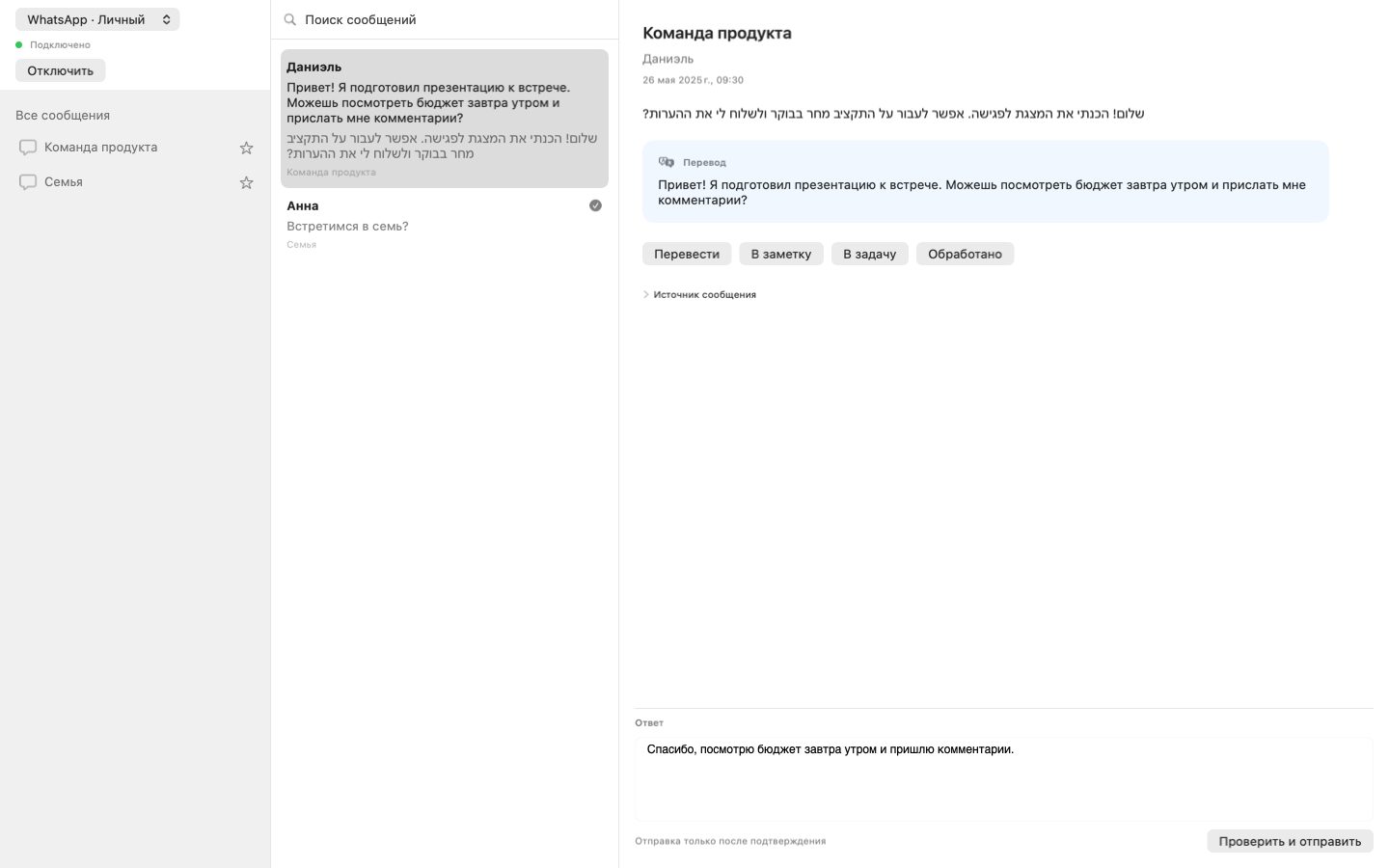Click the magnifier search icon

(x=289, y=19)
